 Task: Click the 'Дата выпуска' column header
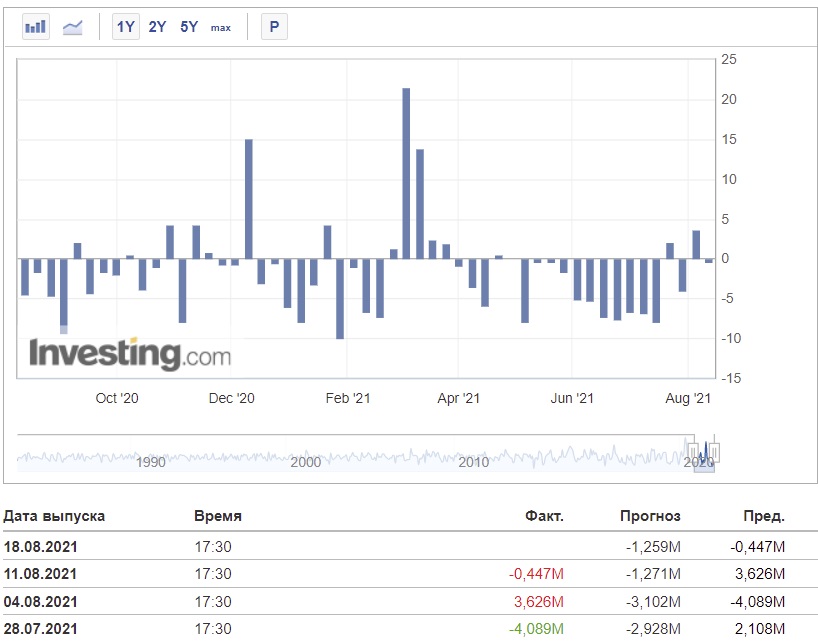(x=54, y=516)
